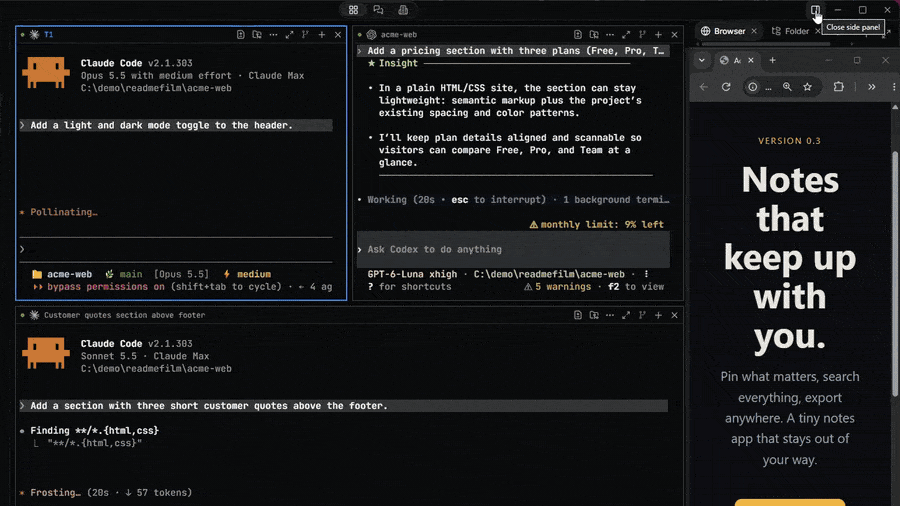The image size is (900, 506).
Task: Go back in the side panel browser
Action: (704, 87)
